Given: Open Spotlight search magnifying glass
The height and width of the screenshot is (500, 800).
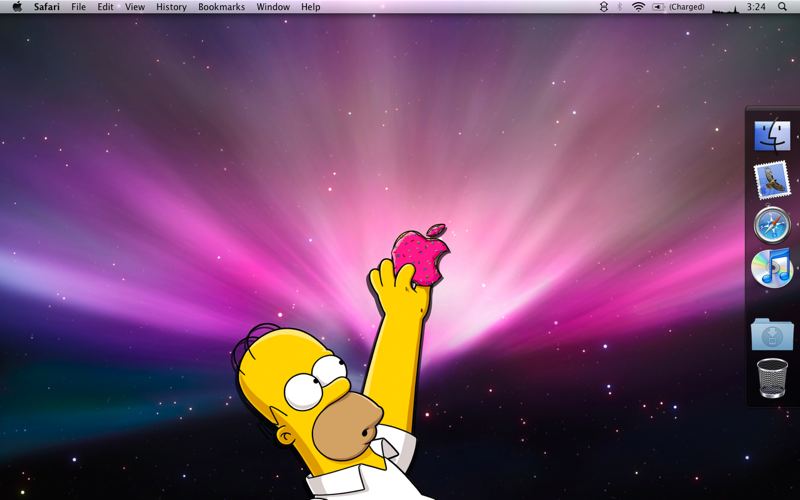Looking at the screenshot, I should (782, 7).
